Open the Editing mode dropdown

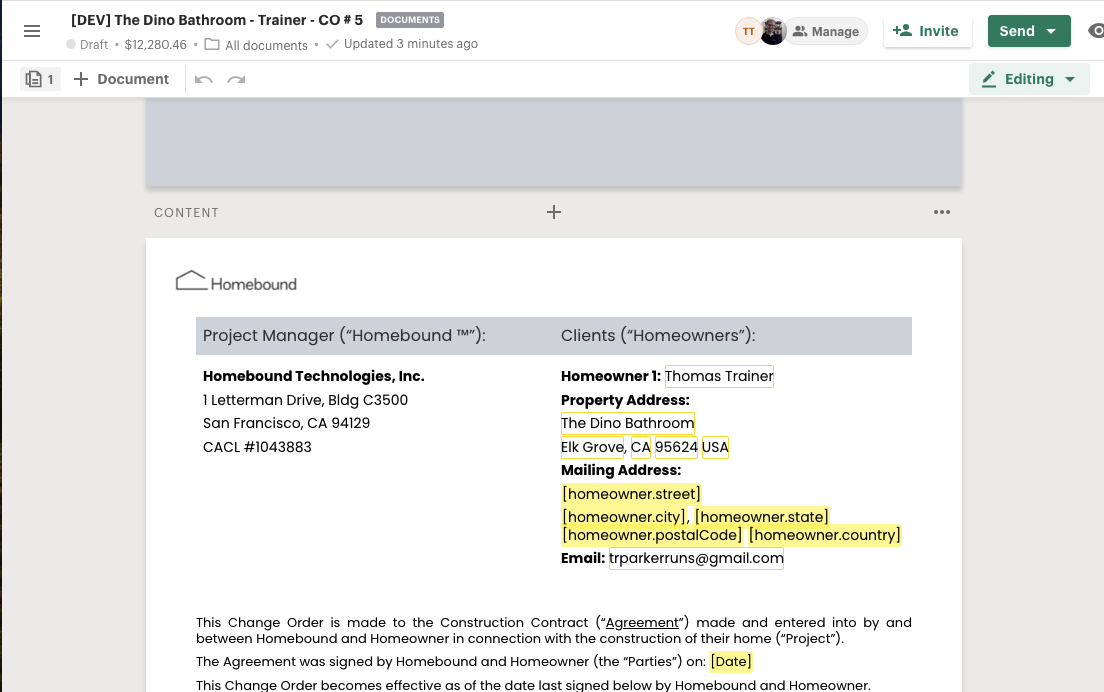coord(1029,79)
